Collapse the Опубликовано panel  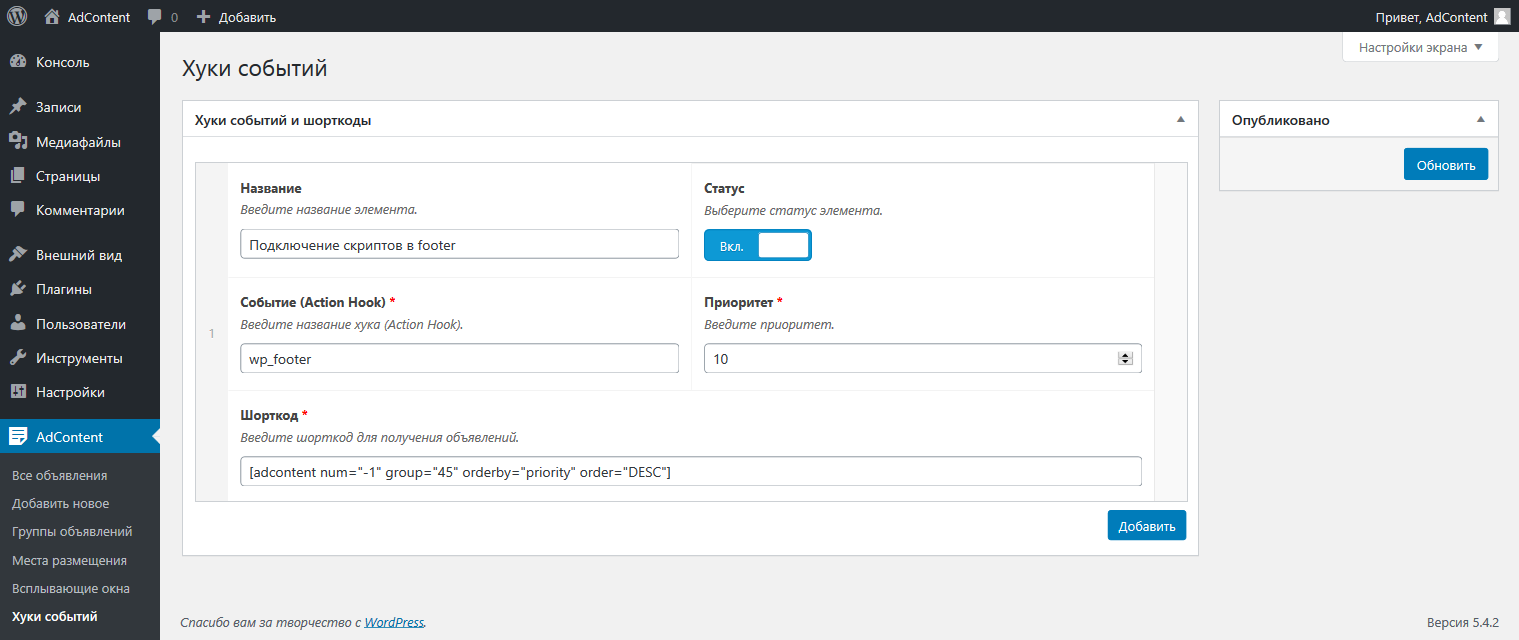[x=1481, y=120]
